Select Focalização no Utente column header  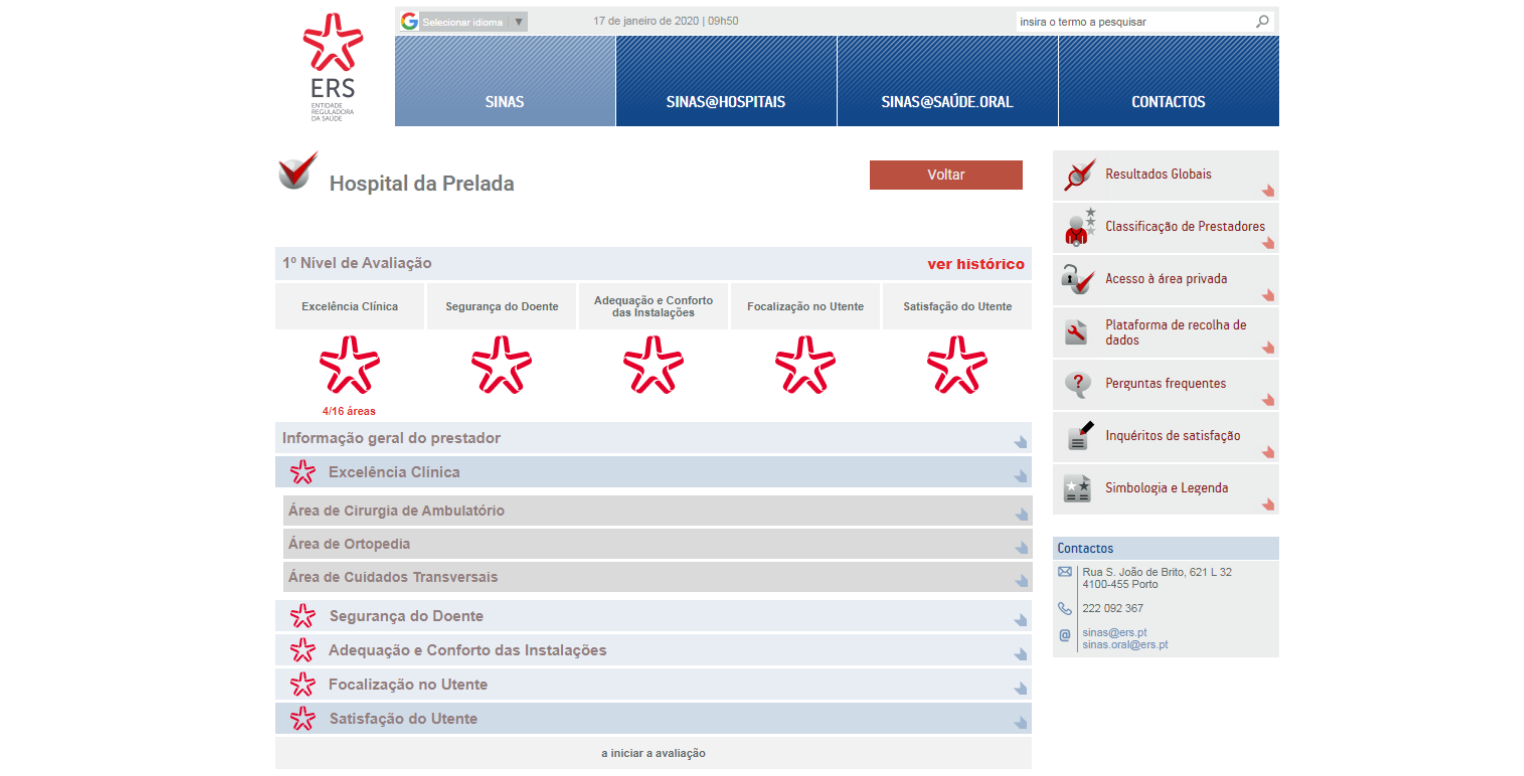805,306
